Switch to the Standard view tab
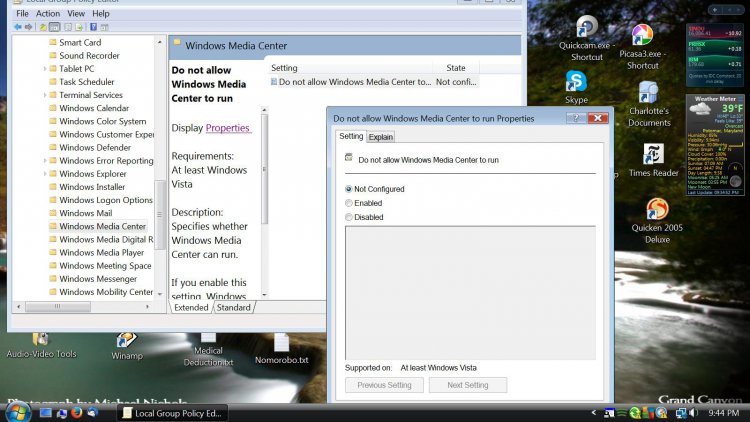Image resolution: width=750 pixels, height=422 pixels. coord(233,308)
